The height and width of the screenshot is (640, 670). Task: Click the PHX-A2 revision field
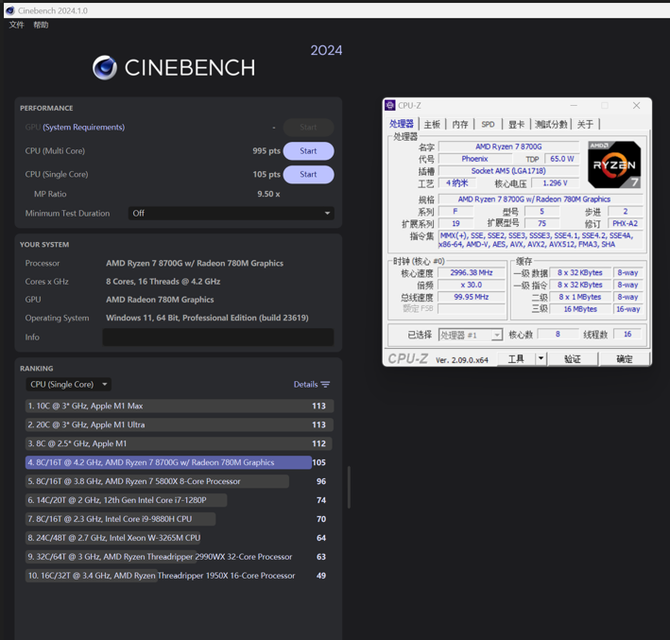[x=625, y=223]
